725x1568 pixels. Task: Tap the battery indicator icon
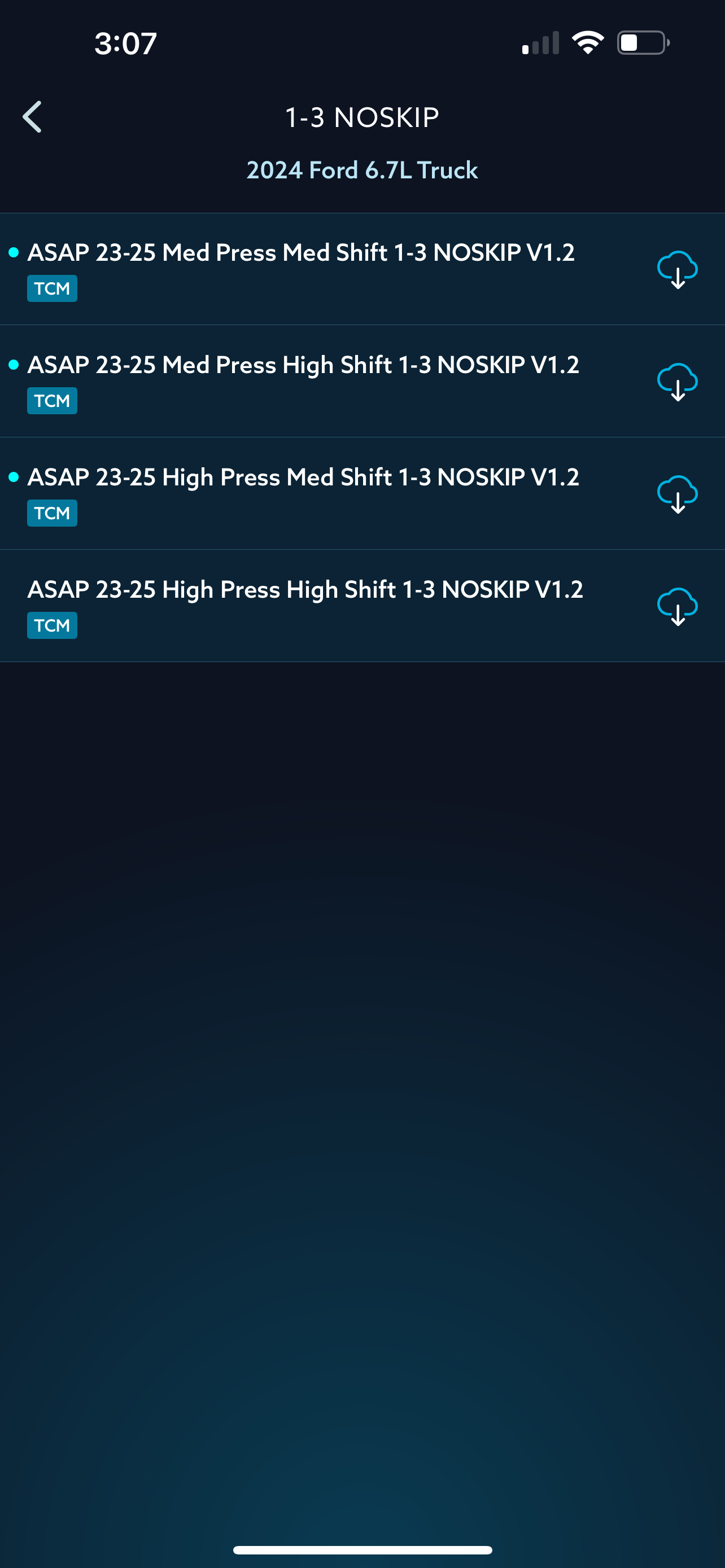pyautogui.click(x=644, y=42)
